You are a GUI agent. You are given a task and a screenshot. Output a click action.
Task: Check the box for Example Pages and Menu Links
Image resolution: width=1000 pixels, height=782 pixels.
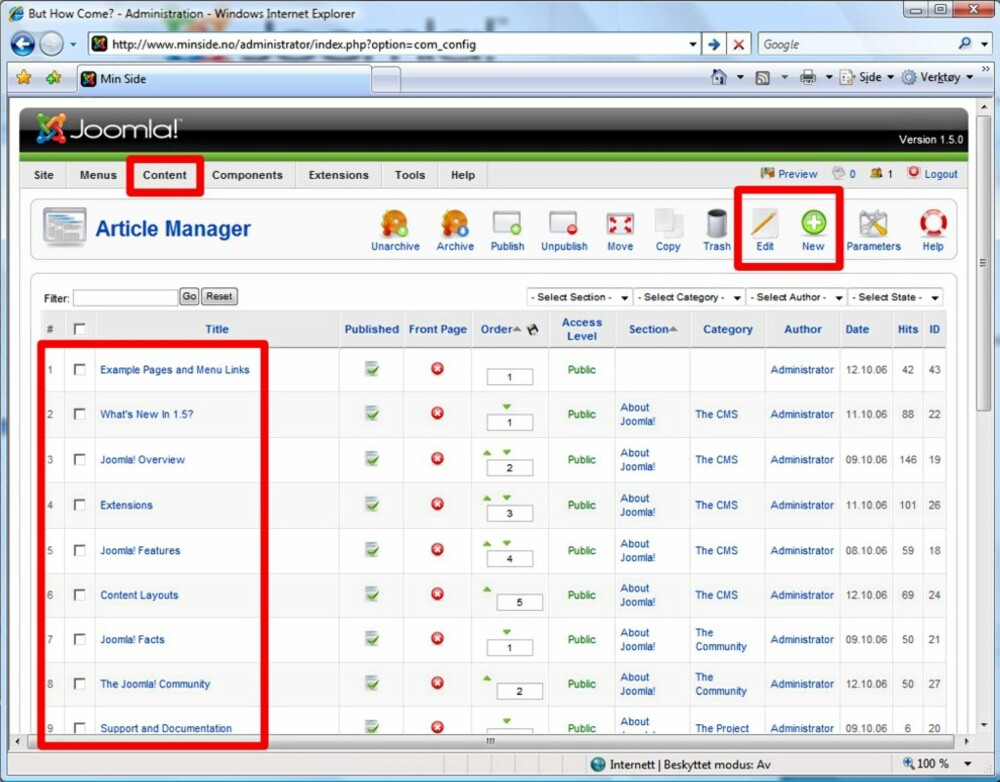coord(80,369)
